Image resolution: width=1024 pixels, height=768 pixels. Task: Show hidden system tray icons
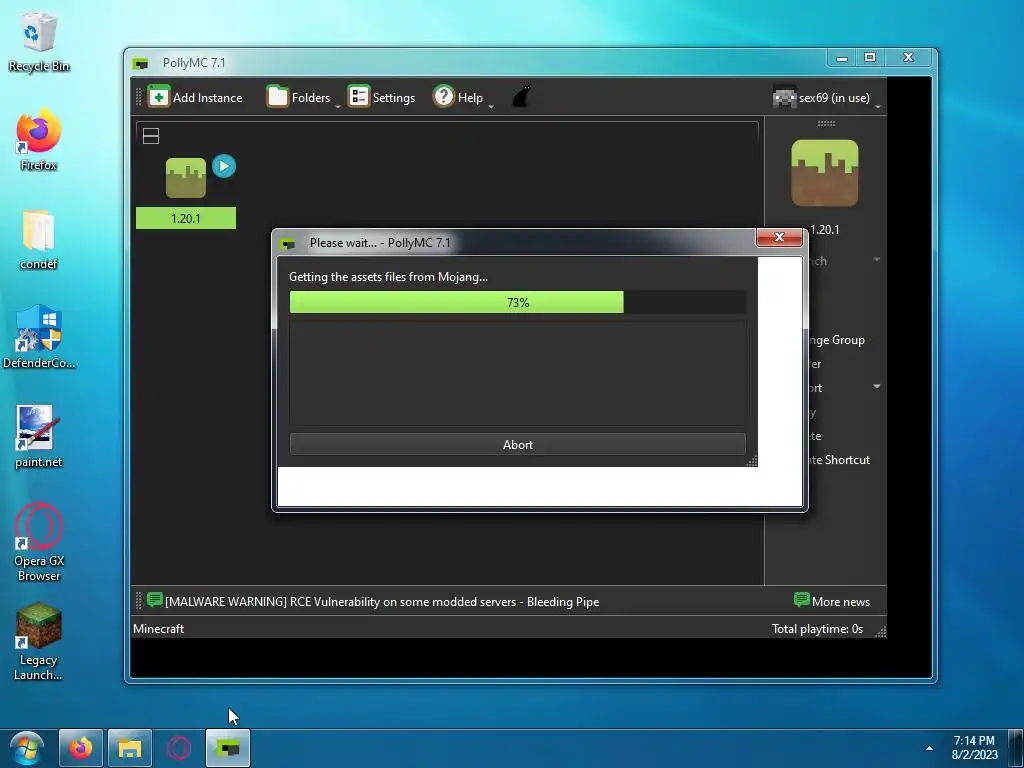(x=929, y=748)
